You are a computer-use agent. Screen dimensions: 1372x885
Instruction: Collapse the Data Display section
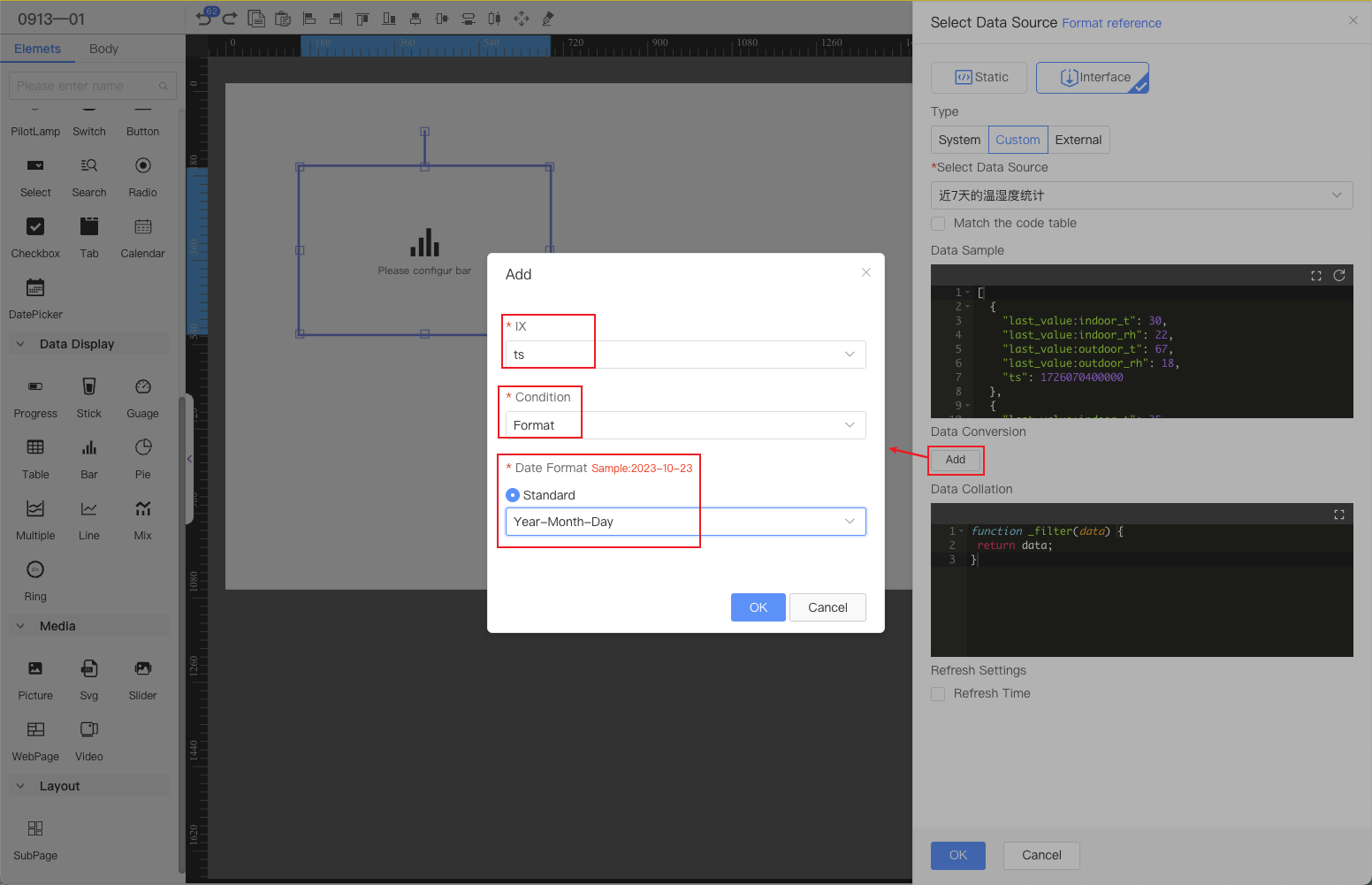20,344
